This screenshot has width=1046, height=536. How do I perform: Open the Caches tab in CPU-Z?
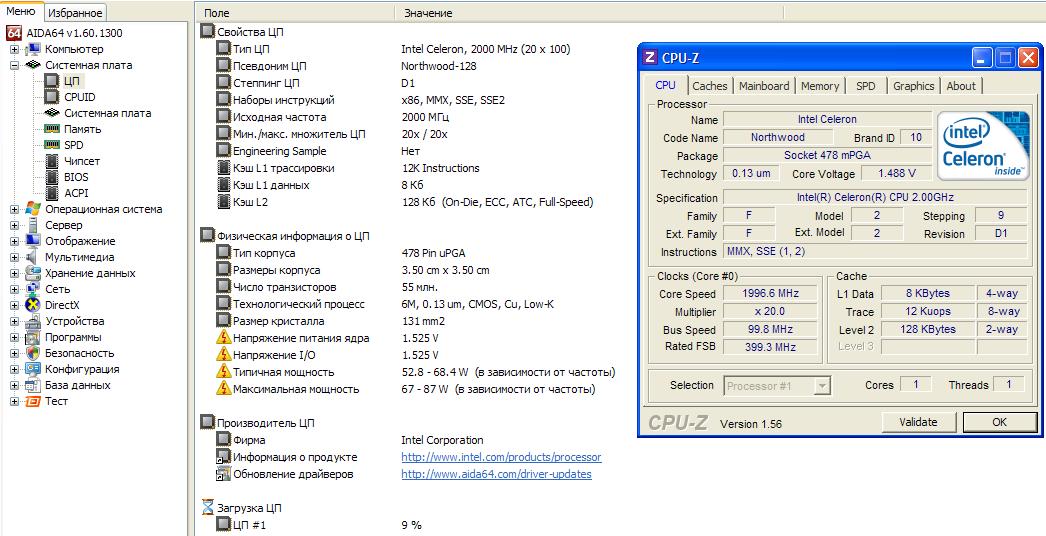(710, 86)
